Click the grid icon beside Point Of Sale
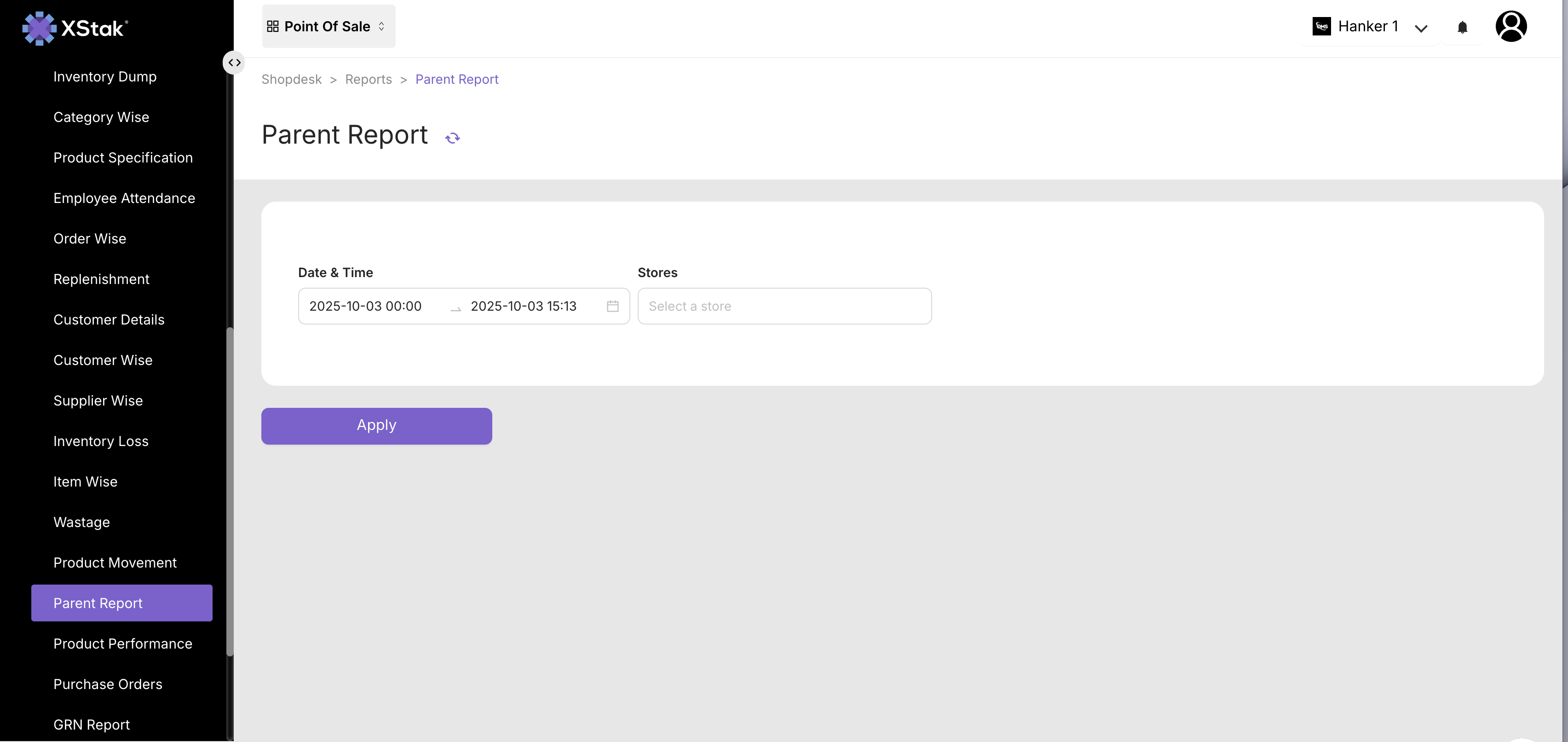 pos(273,27)
